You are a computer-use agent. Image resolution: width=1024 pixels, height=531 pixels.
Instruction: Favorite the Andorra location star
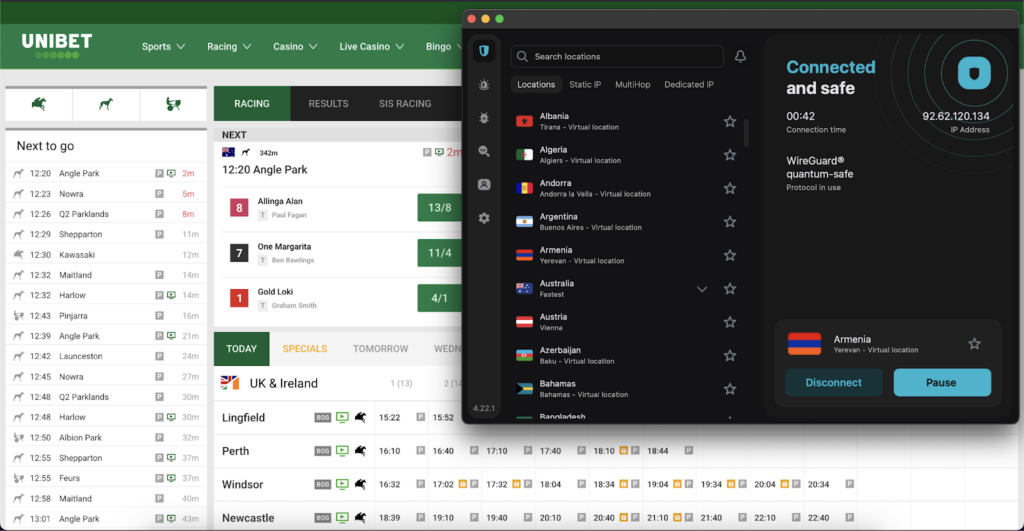coord(729,188)
